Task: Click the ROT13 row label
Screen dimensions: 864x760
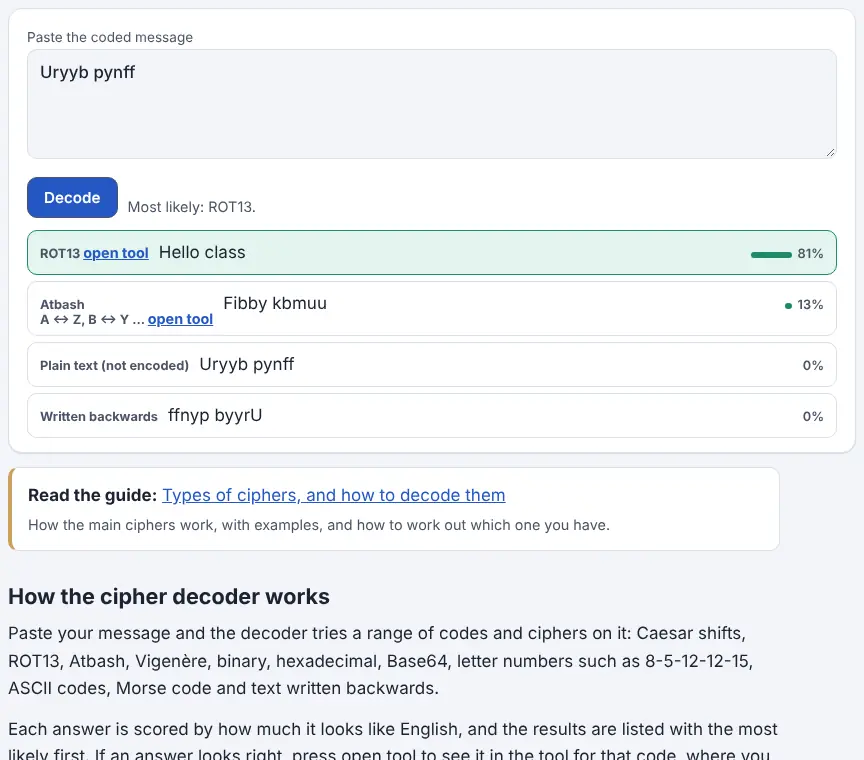Action: [60, 254]
